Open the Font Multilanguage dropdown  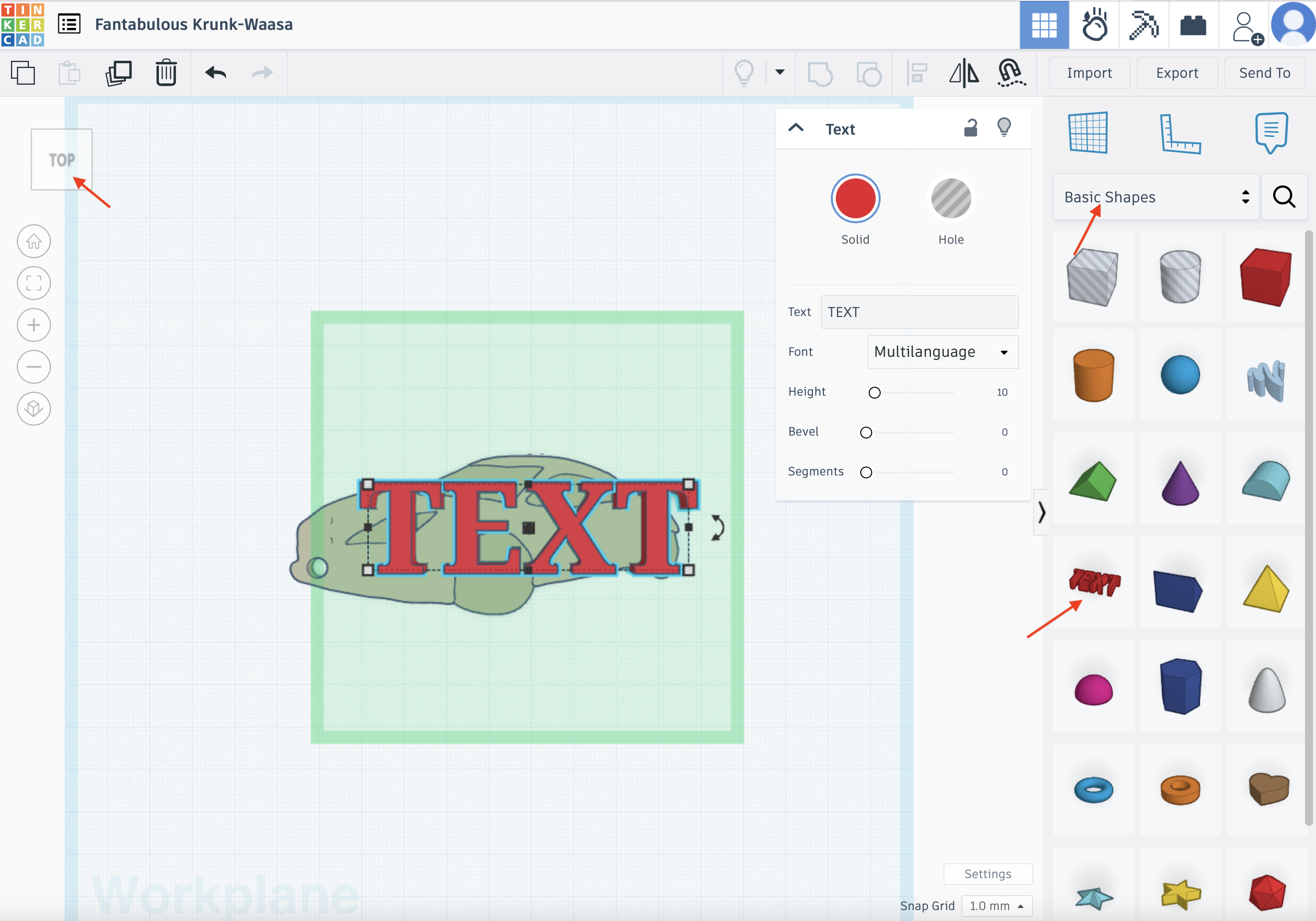942,351
